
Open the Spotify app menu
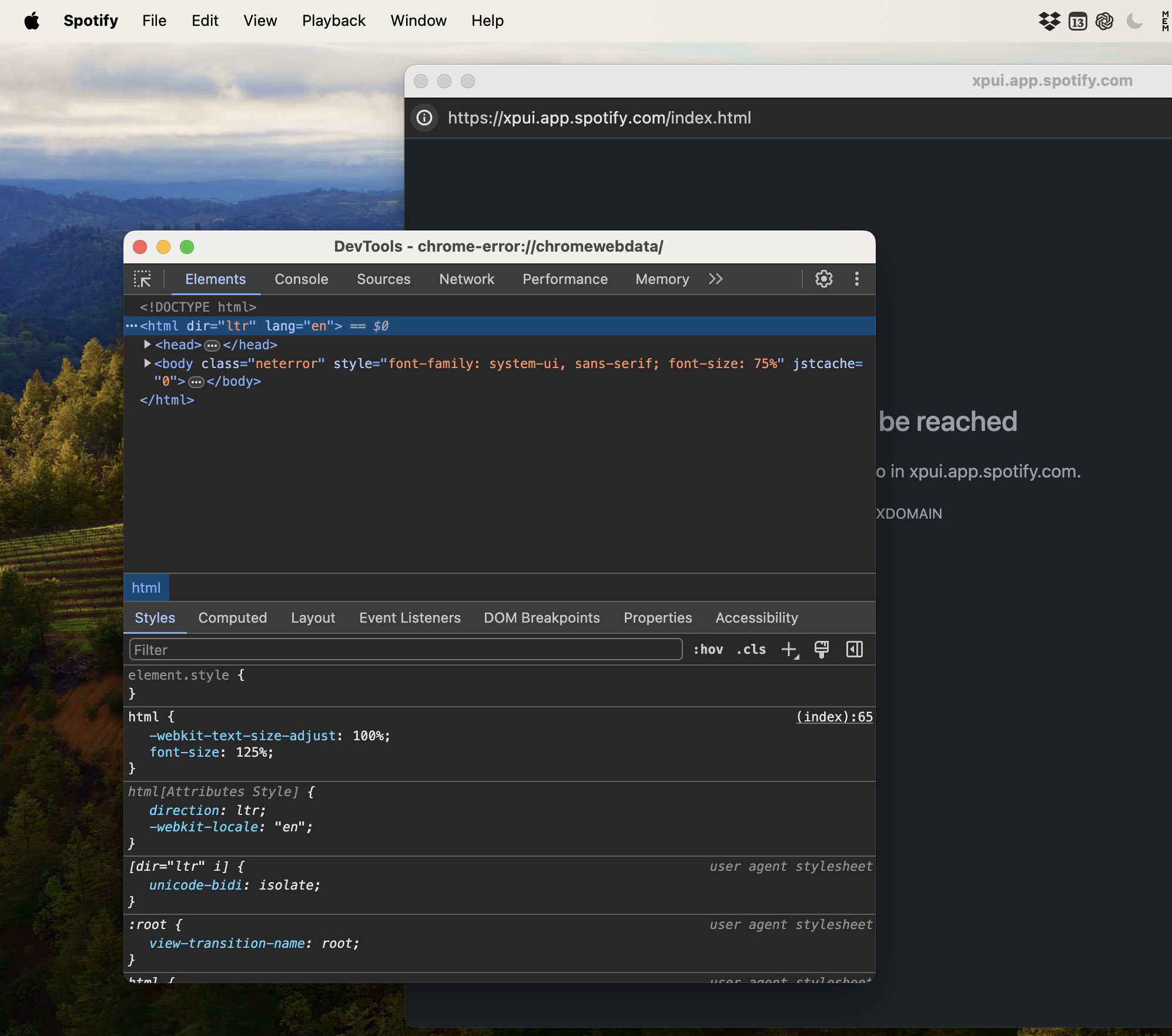[91, 21]
